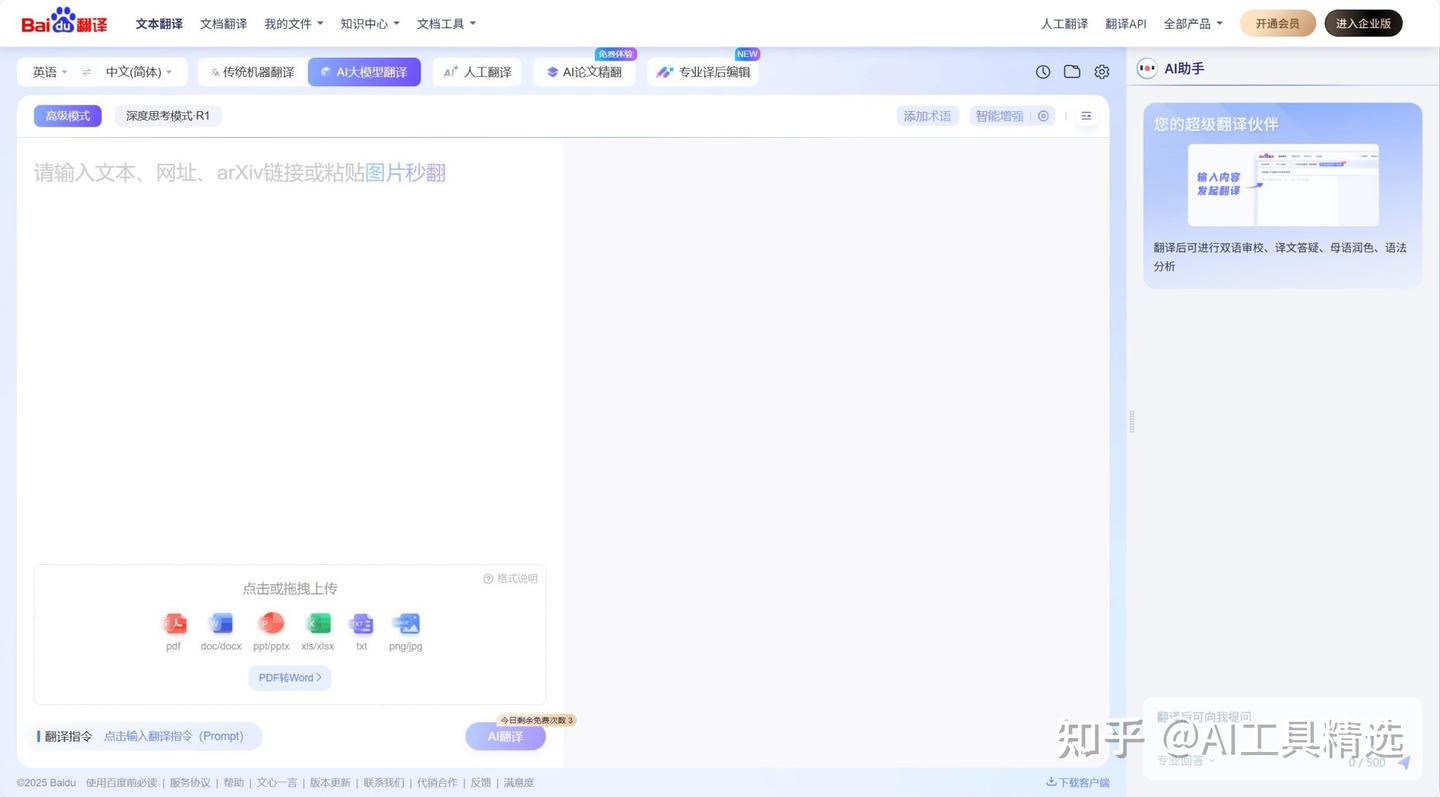Click the 开通会员 button
1440x797 pixels.
pos(1278,23)
